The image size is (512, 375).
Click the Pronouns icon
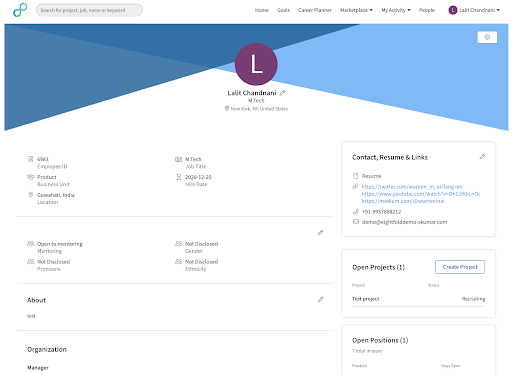[31, 262]
